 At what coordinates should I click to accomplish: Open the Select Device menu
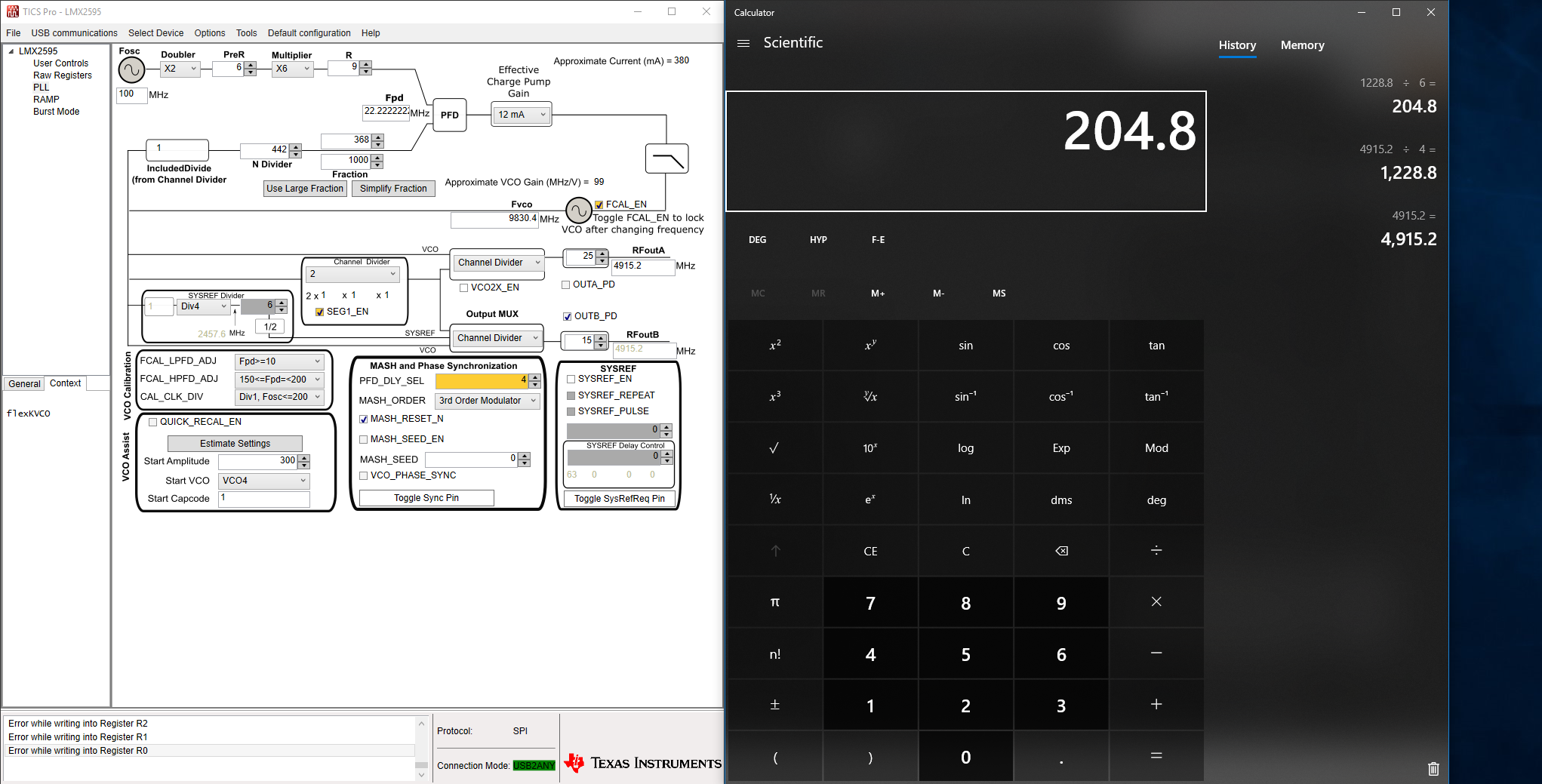click(156, 33)
